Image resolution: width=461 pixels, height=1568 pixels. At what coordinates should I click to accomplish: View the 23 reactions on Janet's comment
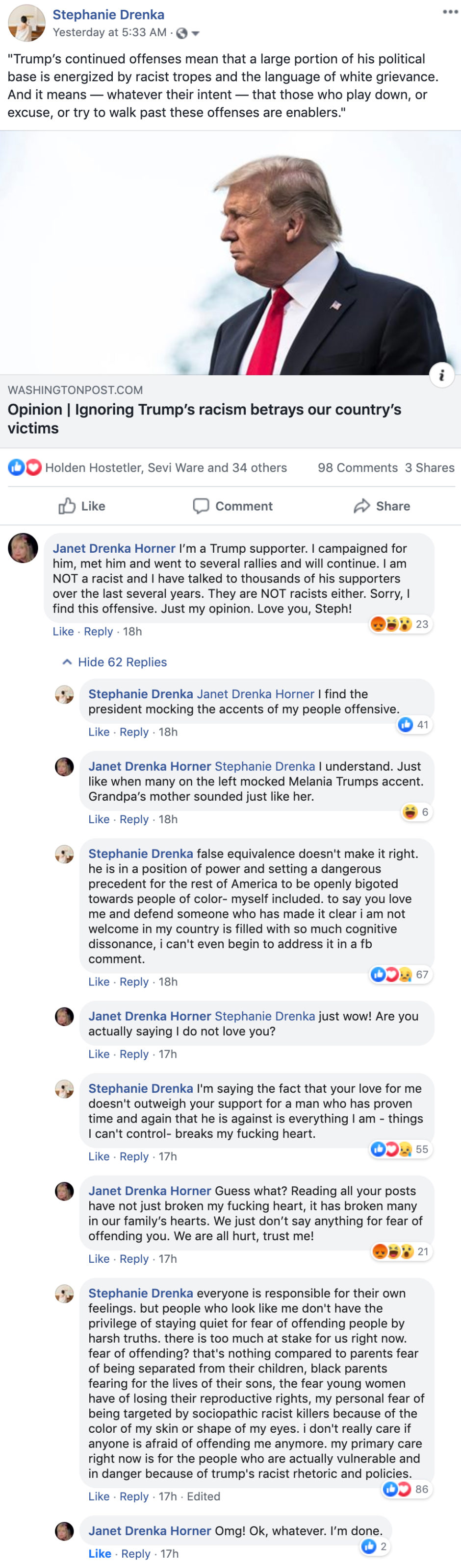click(x=400, y=624)
